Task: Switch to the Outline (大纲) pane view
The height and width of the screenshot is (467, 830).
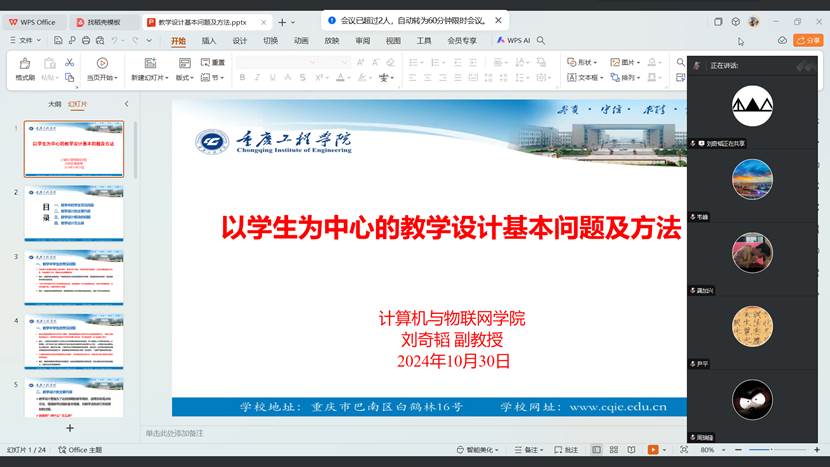Action: coord(55,103)
